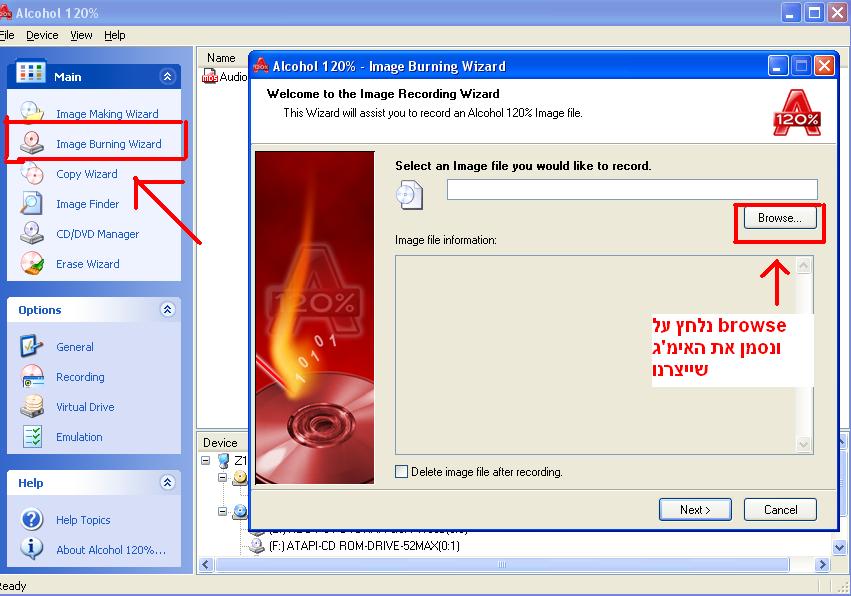Click the Browse button
The image size is (851, 596).
point(779,218)
